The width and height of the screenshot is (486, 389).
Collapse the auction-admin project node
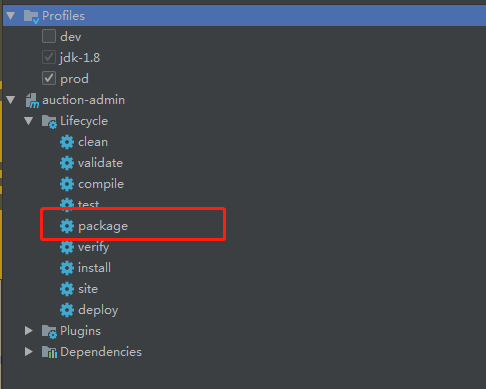(x=11, y=100)
